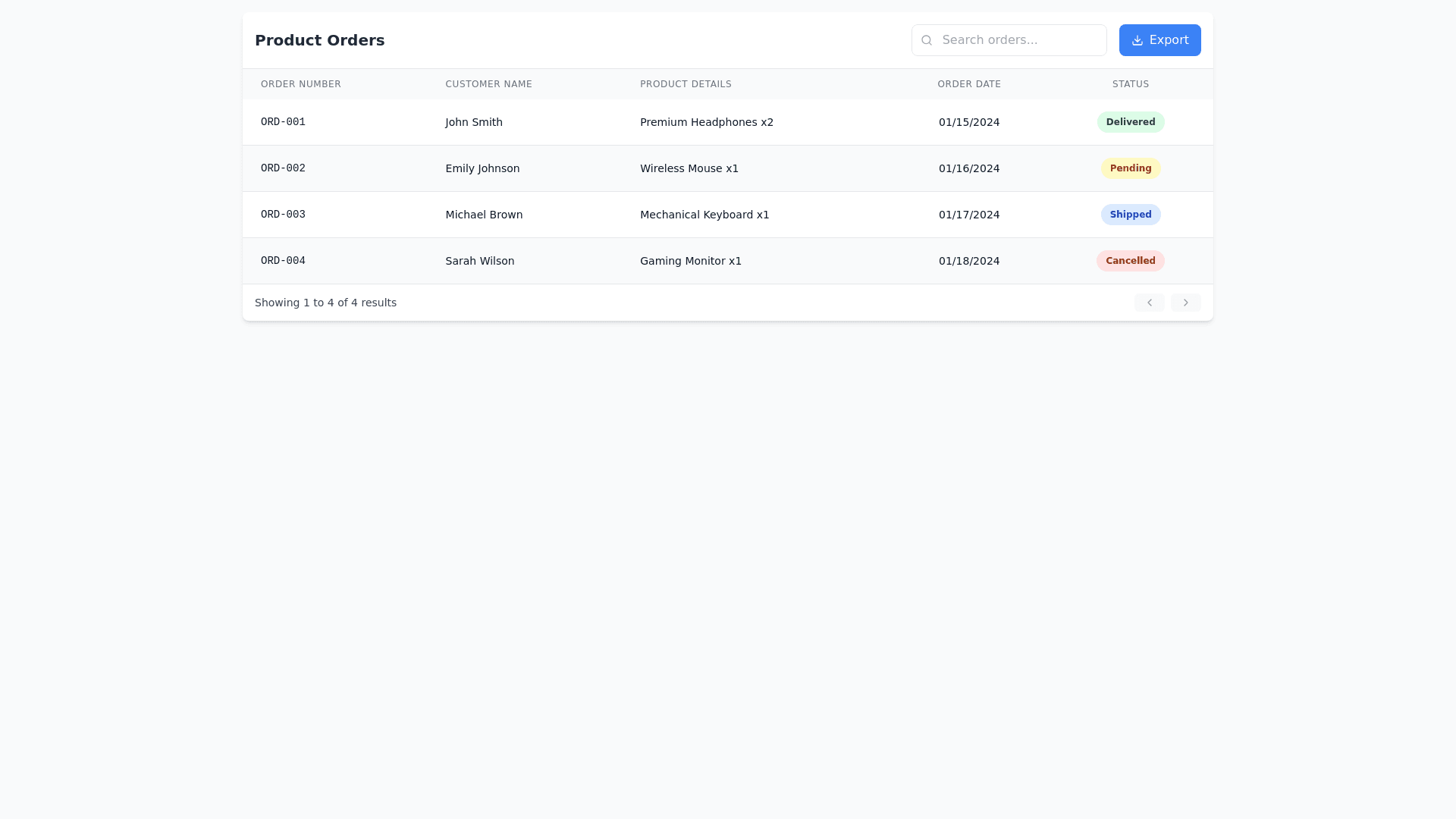Click the 01/17/2024 order date
Image resolution: width=1456 pixels, height=819 pixels.
tap(968, 215)
